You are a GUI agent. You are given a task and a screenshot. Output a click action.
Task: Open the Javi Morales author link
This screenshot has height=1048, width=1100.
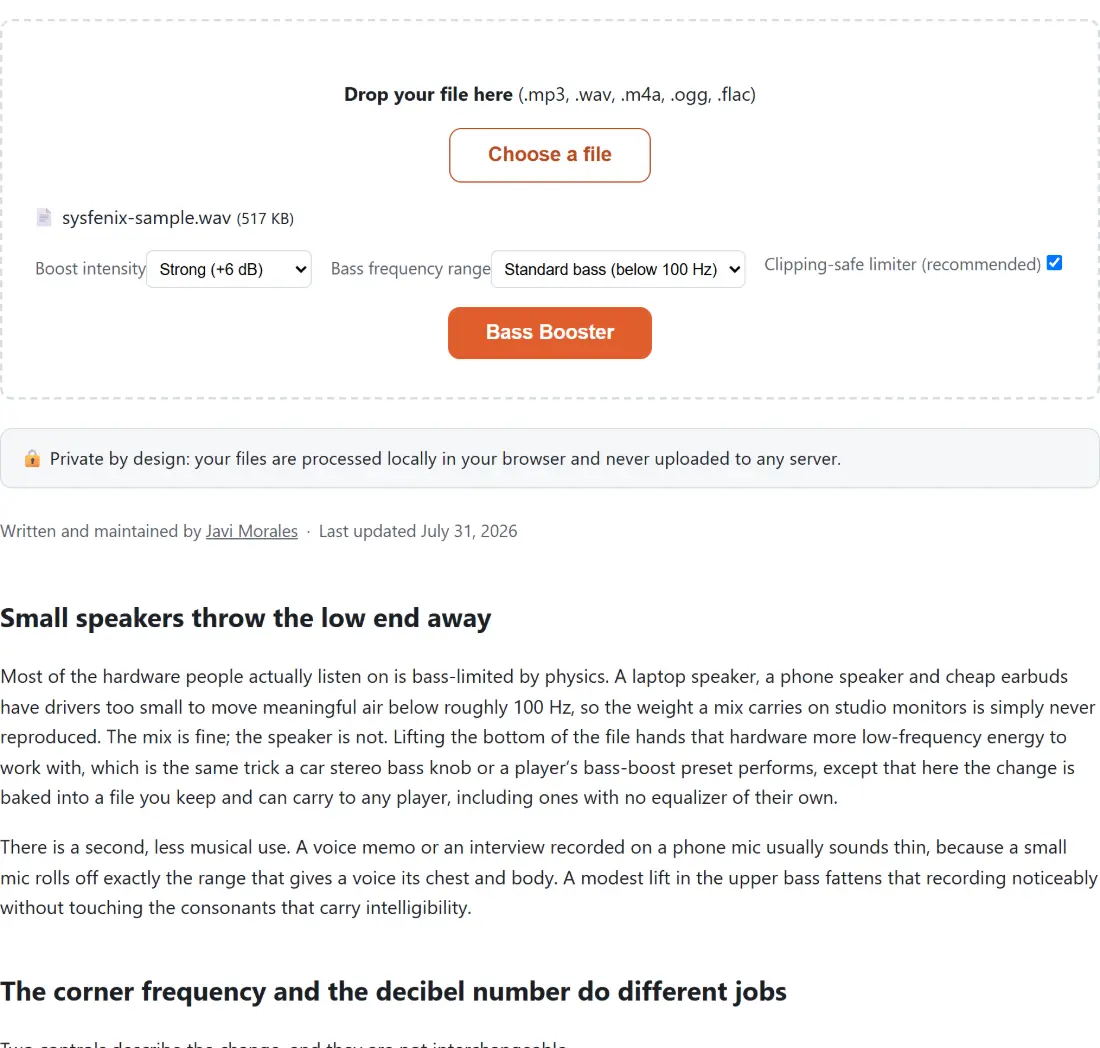(x=252, y=531)
